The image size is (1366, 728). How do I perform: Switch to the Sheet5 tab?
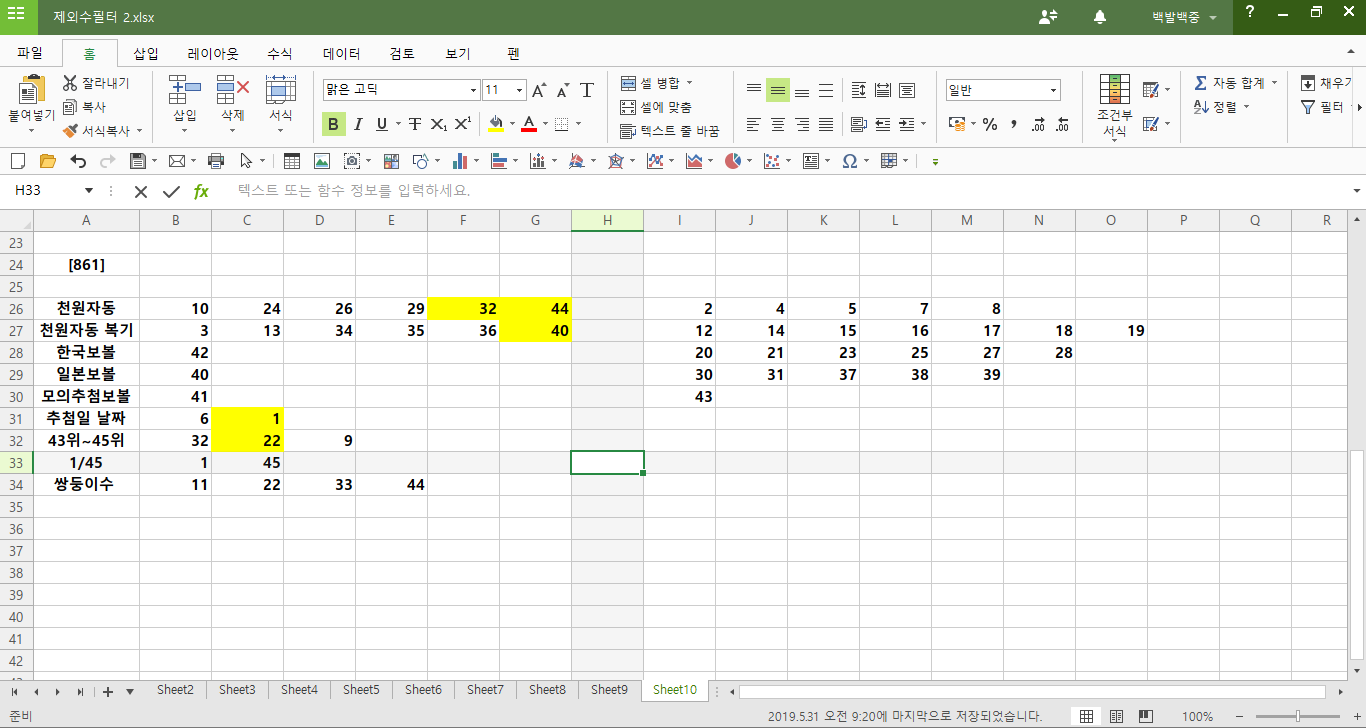point(361,690)
